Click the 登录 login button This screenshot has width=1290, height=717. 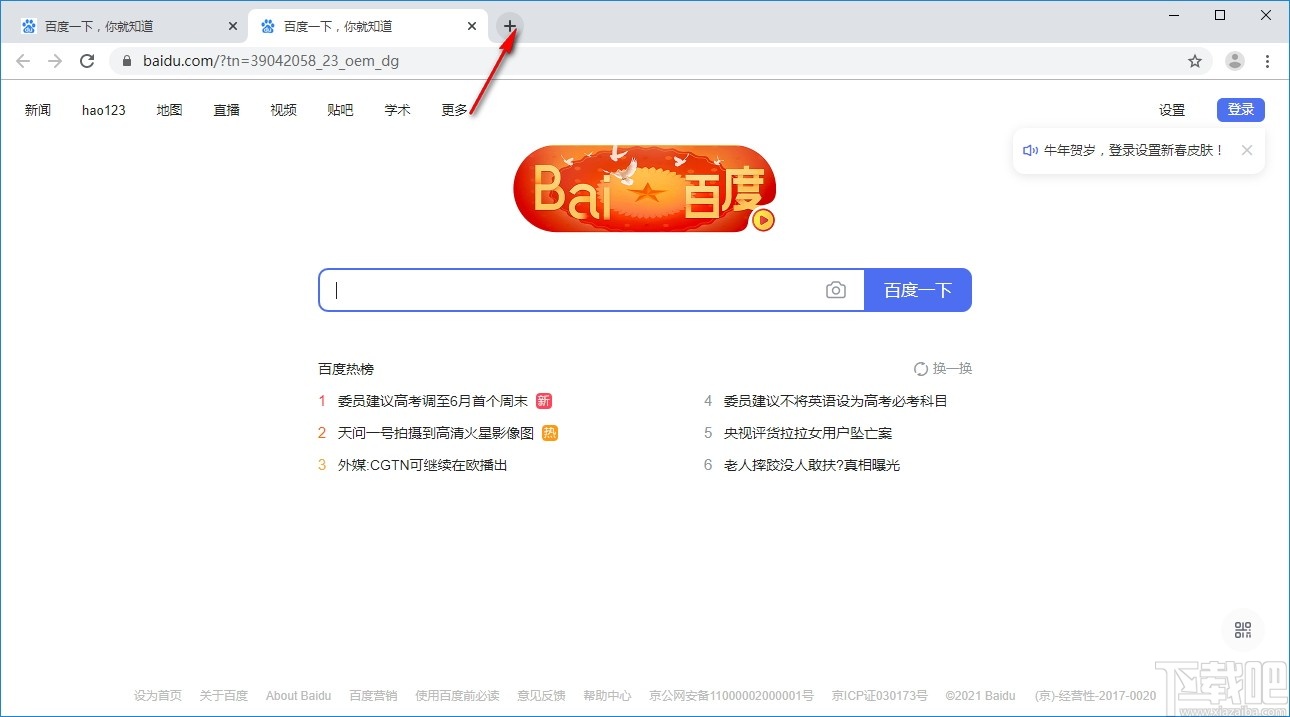tap(1240, 110)
